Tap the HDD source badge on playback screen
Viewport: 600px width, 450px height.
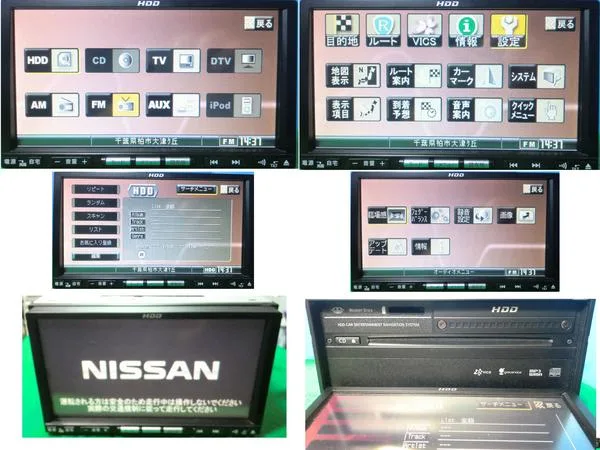click(143, 191)
